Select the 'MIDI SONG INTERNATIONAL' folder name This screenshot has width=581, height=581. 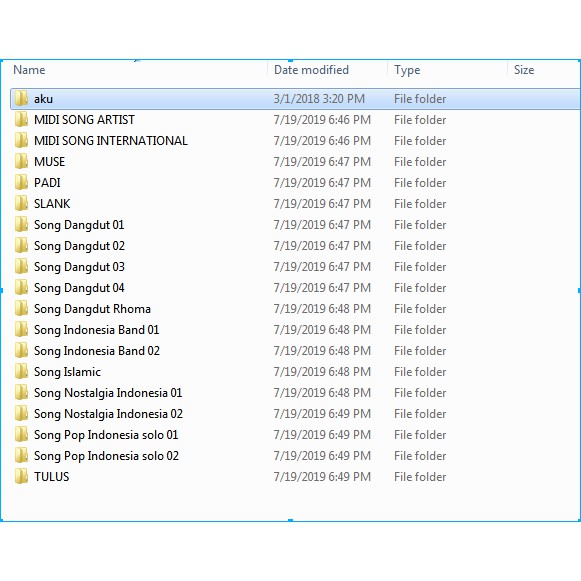111,140
